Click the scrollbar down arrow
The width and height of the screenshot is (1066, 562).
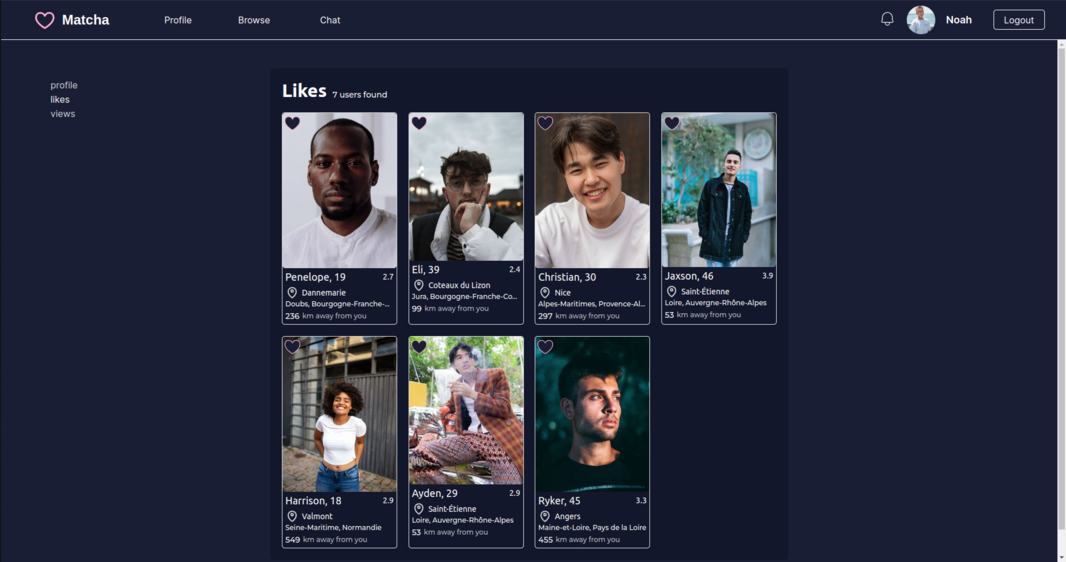[1061, 556]
